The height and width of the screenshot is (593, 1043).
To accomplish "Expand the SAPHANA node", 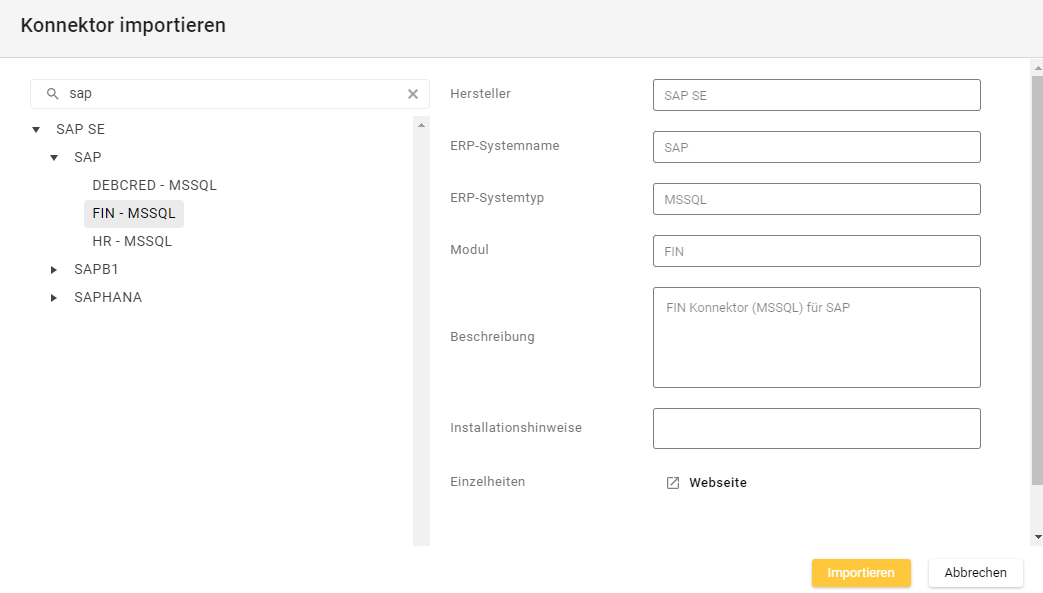I will pyautogui.click(x=54, y=297).
